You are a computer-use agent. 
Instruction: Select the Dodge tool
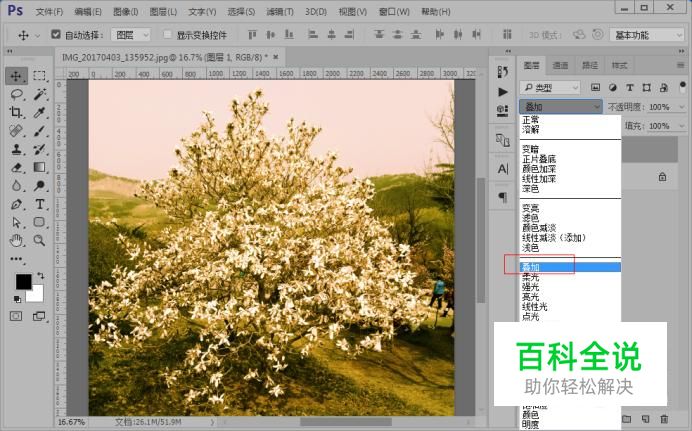click(39, 186)
